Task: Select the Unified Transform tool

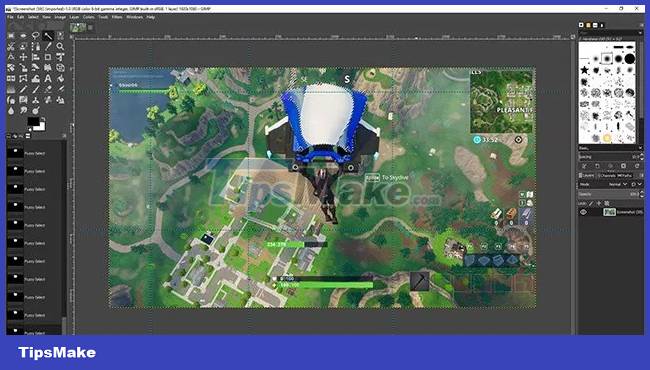Action: [x=61, y=57]
